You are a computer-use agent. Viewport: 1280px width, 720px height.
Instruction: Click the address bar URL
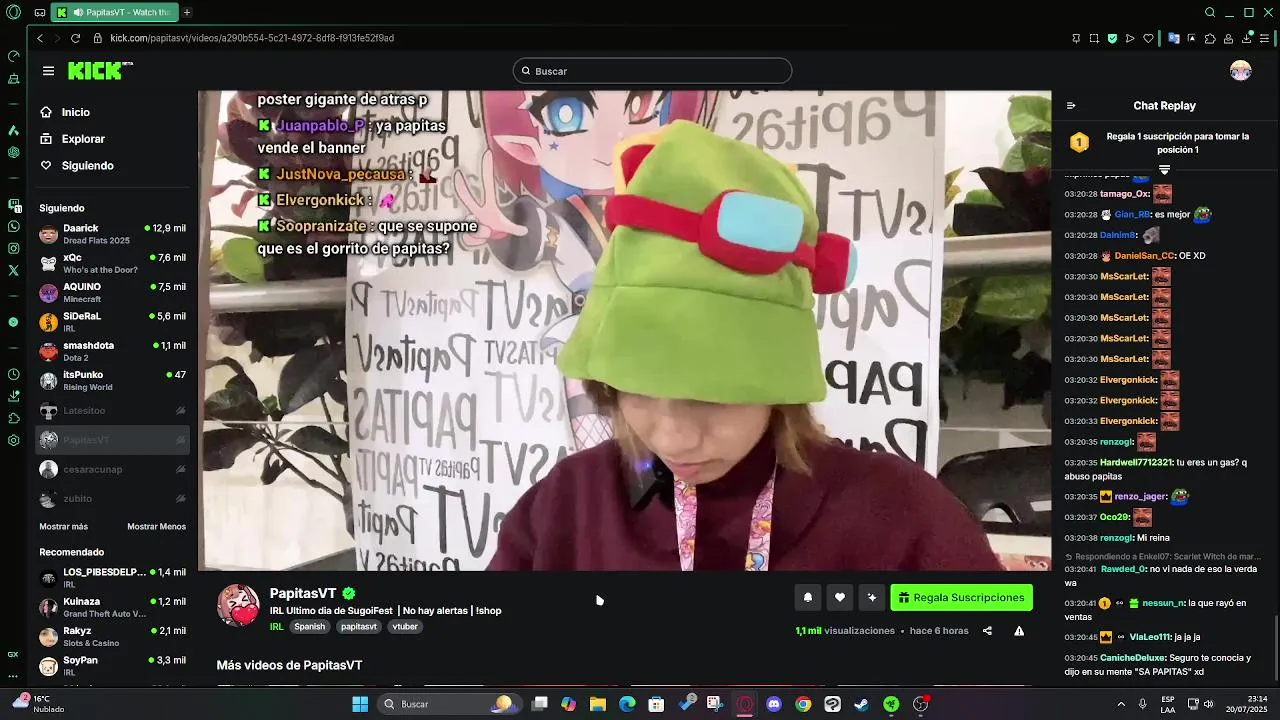[252, 38]
